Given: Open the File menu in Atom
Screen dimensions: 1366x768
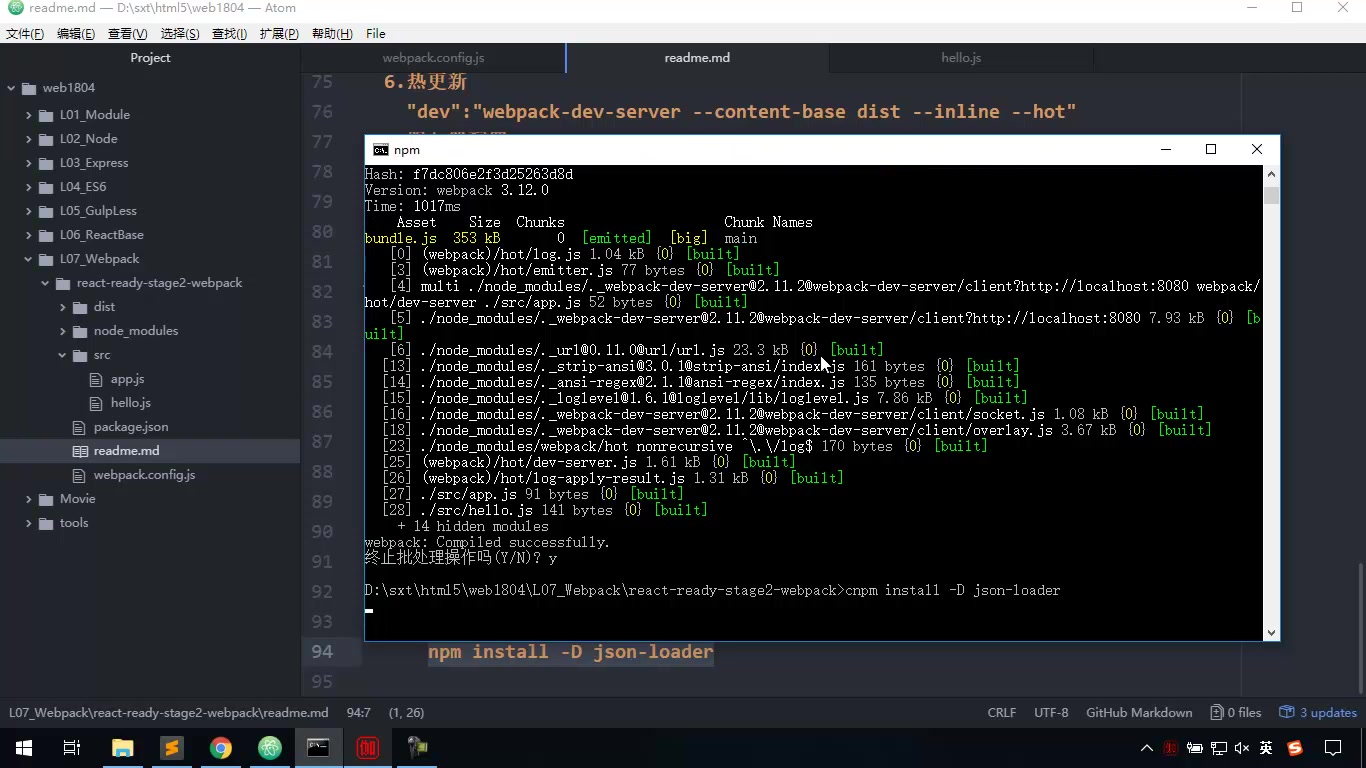Looking at the screenshot, I should [376, 33].
